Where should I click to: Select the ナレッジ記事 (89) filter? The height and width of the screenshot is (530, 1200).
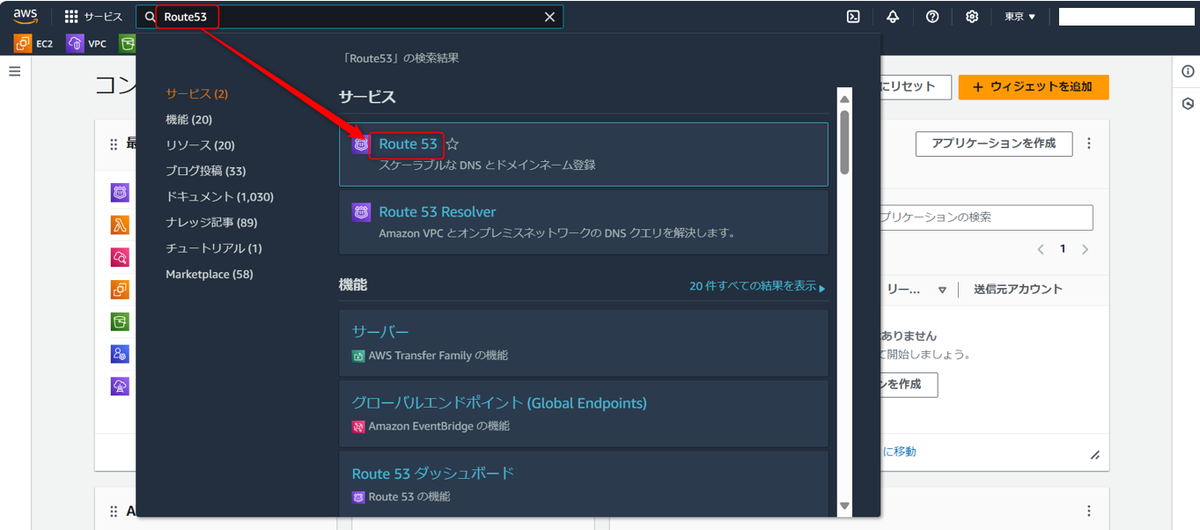211,222
